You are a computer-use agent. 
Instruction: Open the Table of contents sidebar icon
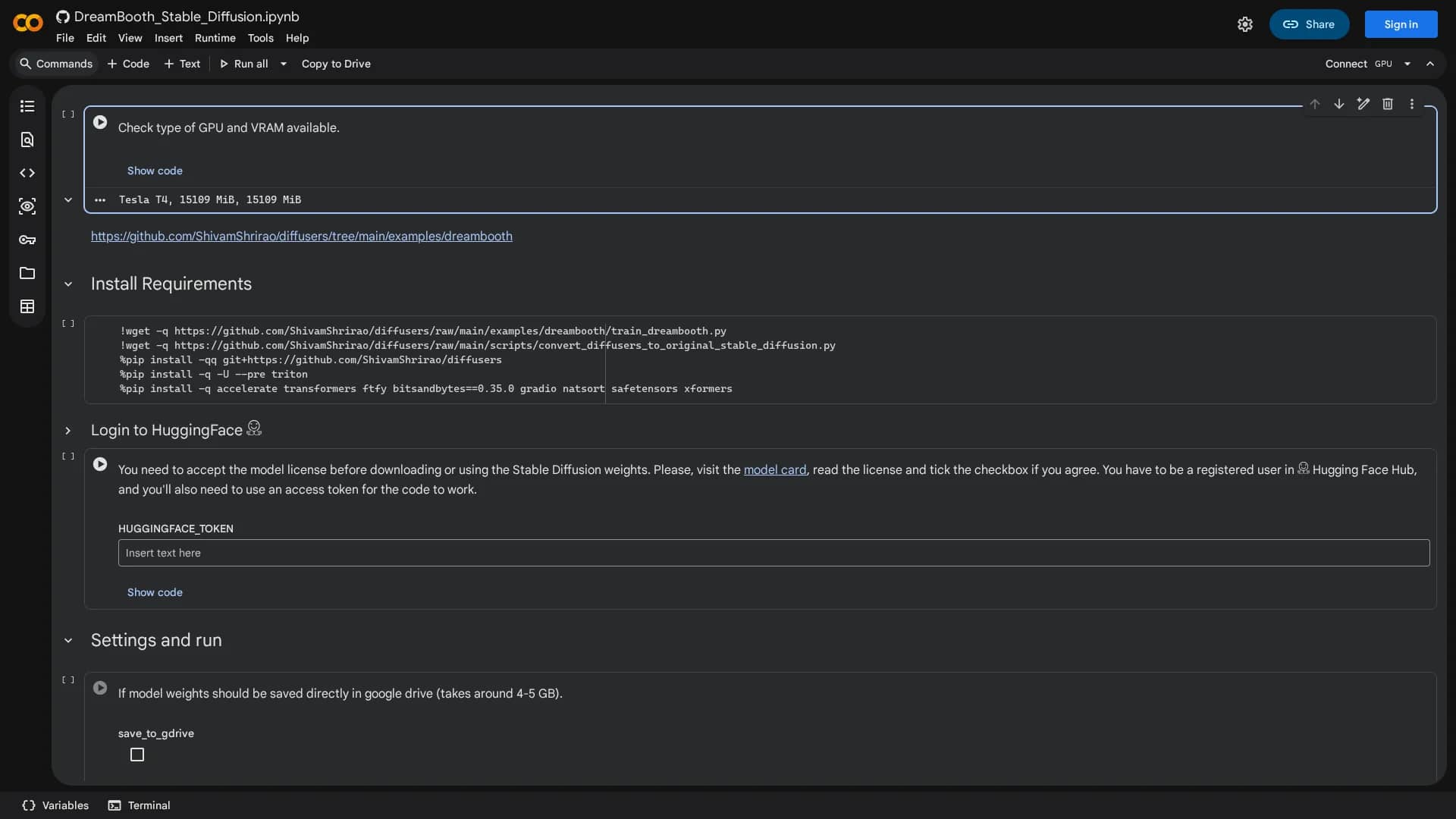point(27,106)
